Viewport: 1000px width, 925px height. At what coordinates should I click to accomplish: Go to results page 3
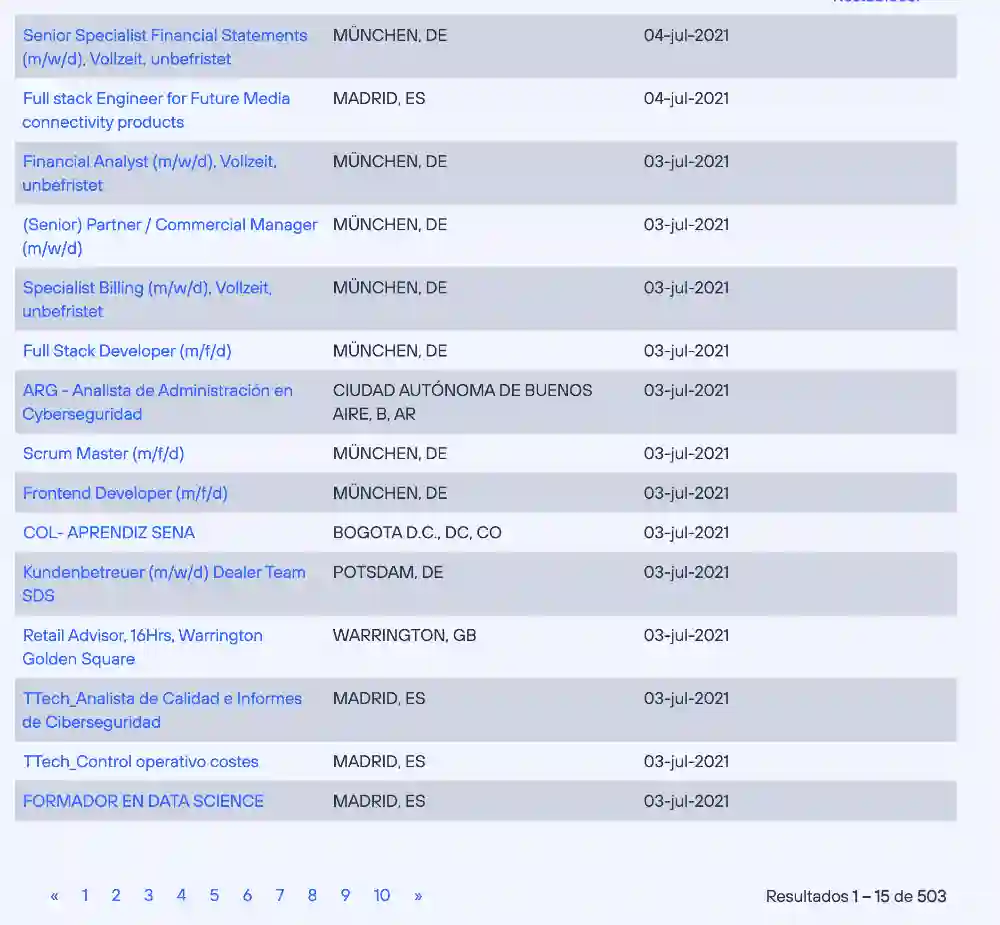coord(149,895)
